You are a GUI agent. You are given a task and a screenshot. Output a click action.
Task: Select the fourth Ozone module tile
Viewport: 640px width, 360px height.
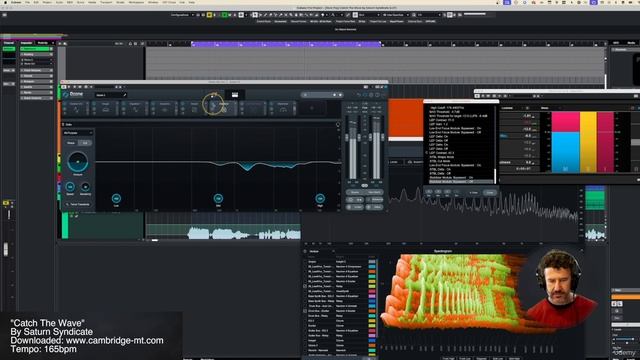164,108
